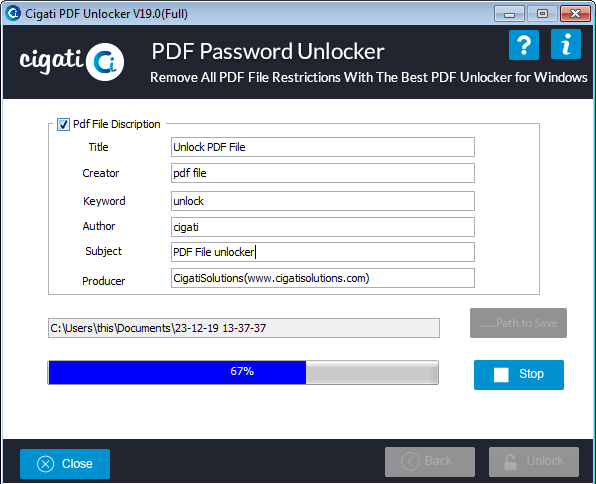Click the Producer field CigatiSolutions

click(x=323, y=278)
